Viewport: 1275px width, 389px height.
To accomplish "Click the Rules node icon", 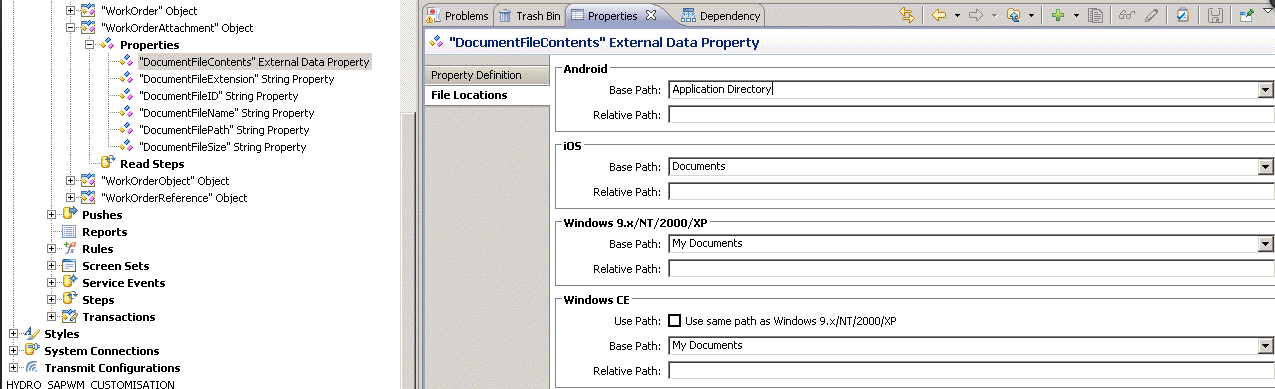I will 70,249.
